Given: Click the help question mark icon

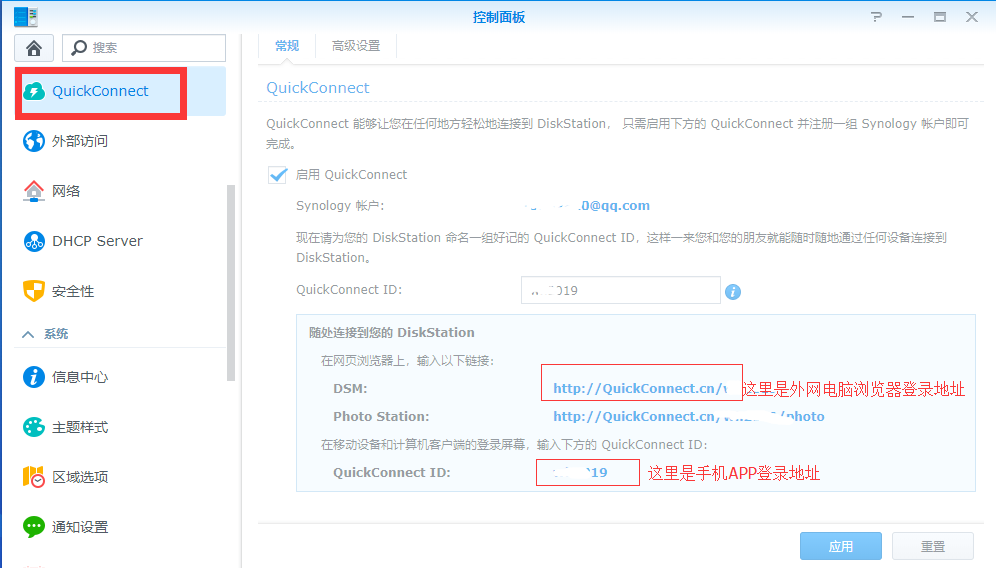Looking at the screenshot, I should [x=877, y=17].
